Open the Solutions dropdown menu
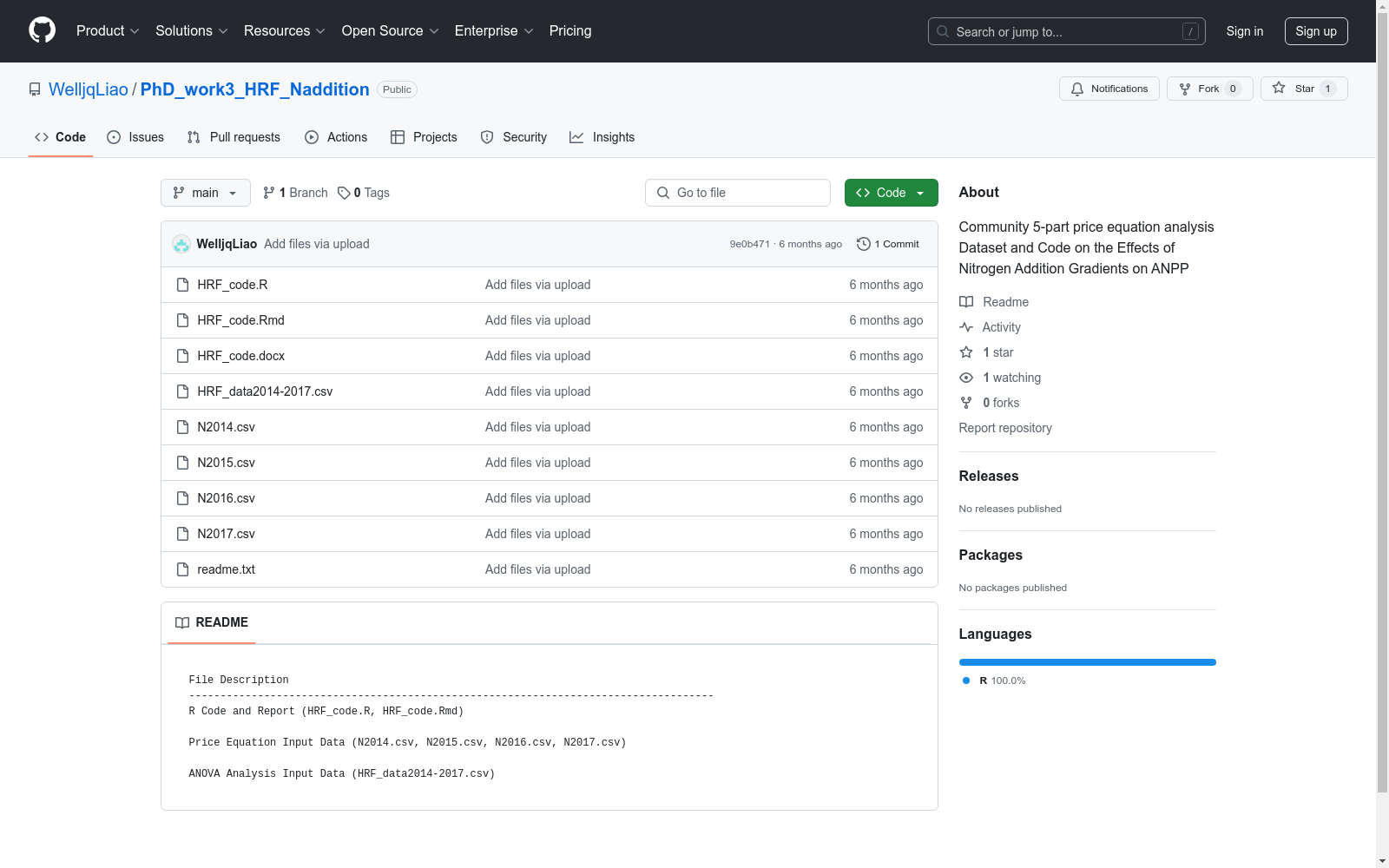Viewport: 1389px width, 868px height. coord(192,31)
